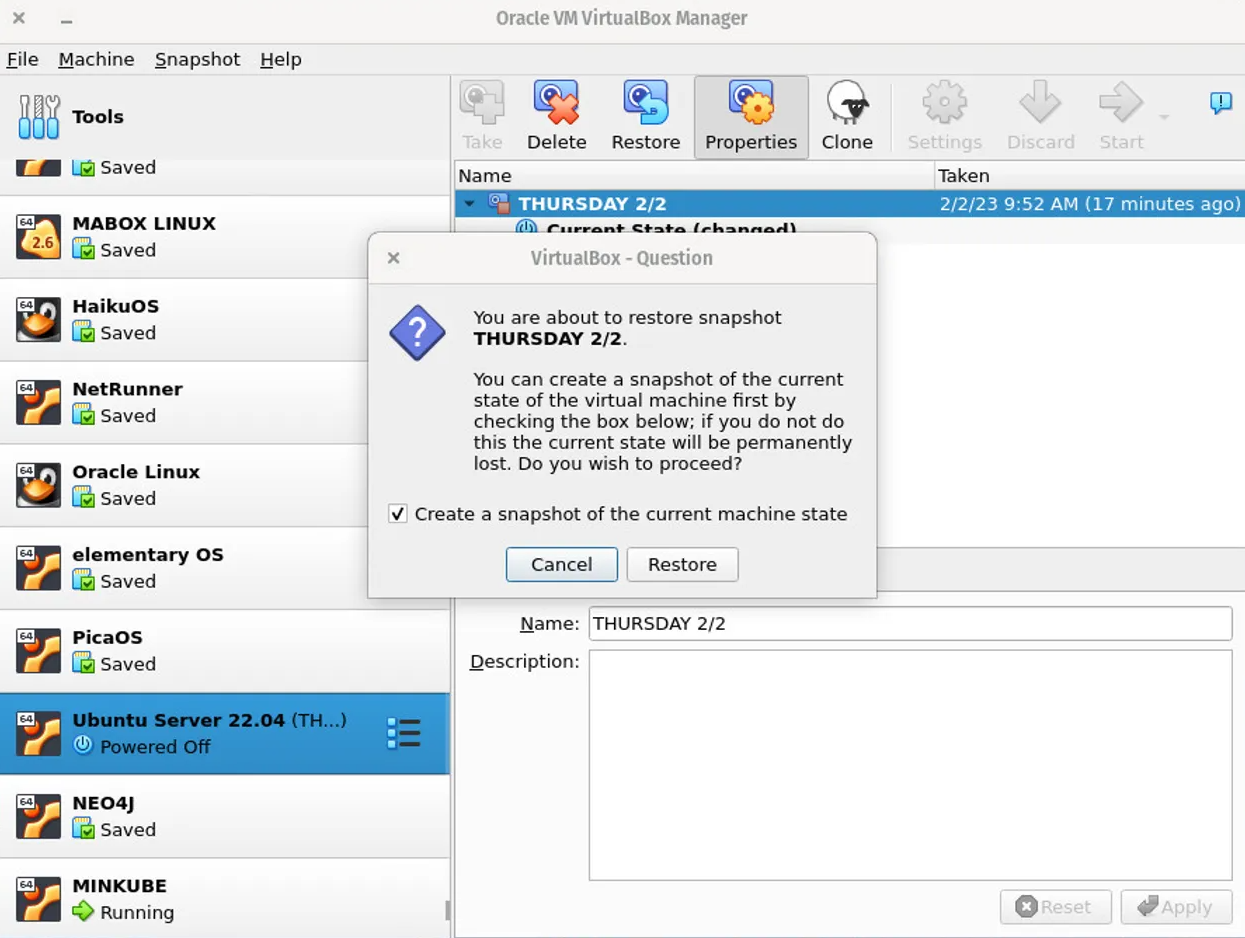Click the Take snapshot toolbar icon
This screenshot has height=938, width=1245.
coord(482,103)
